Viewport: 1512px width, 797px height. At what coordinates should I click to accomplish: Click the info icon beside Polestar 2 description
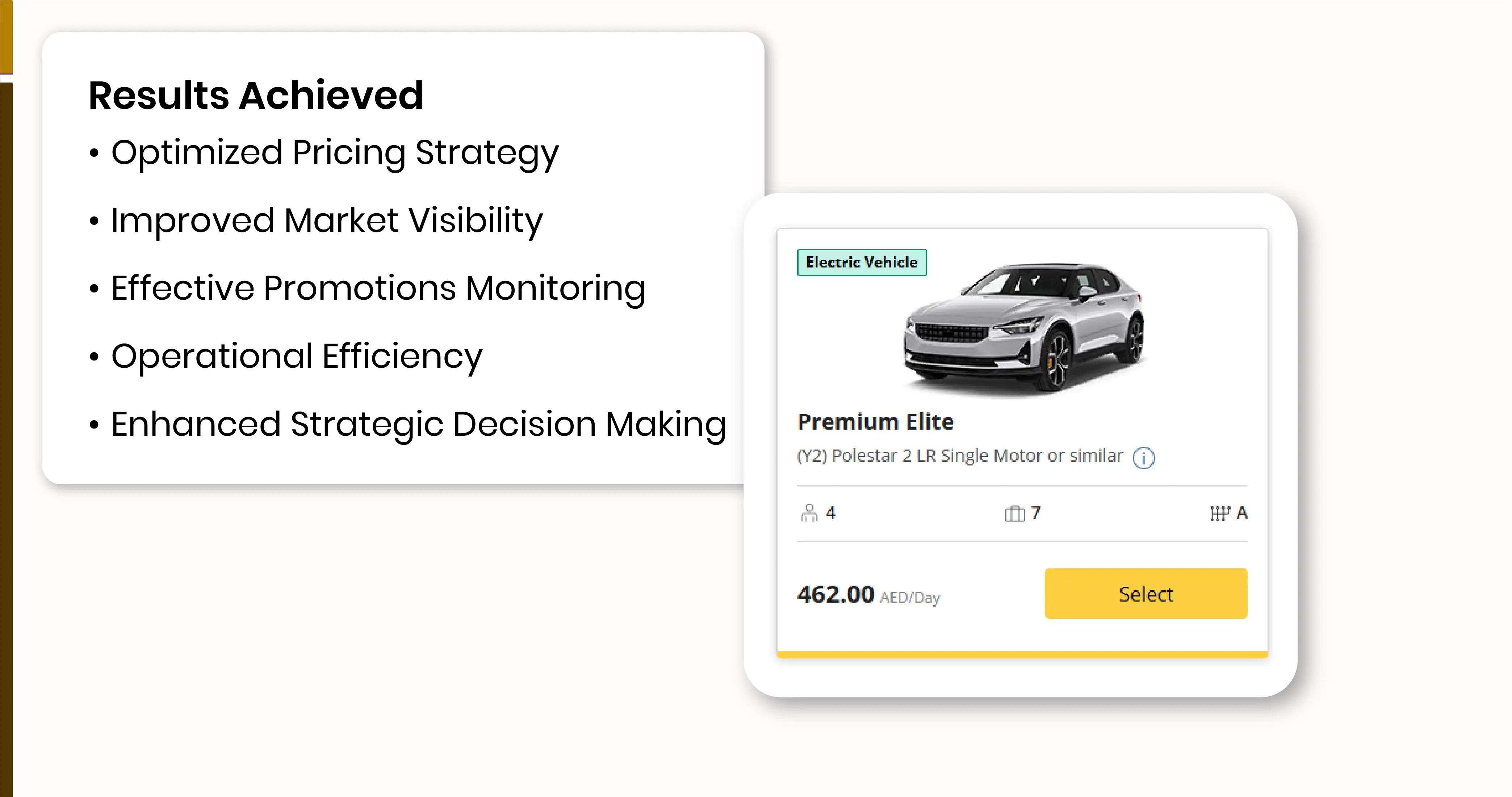(1143, 457)
